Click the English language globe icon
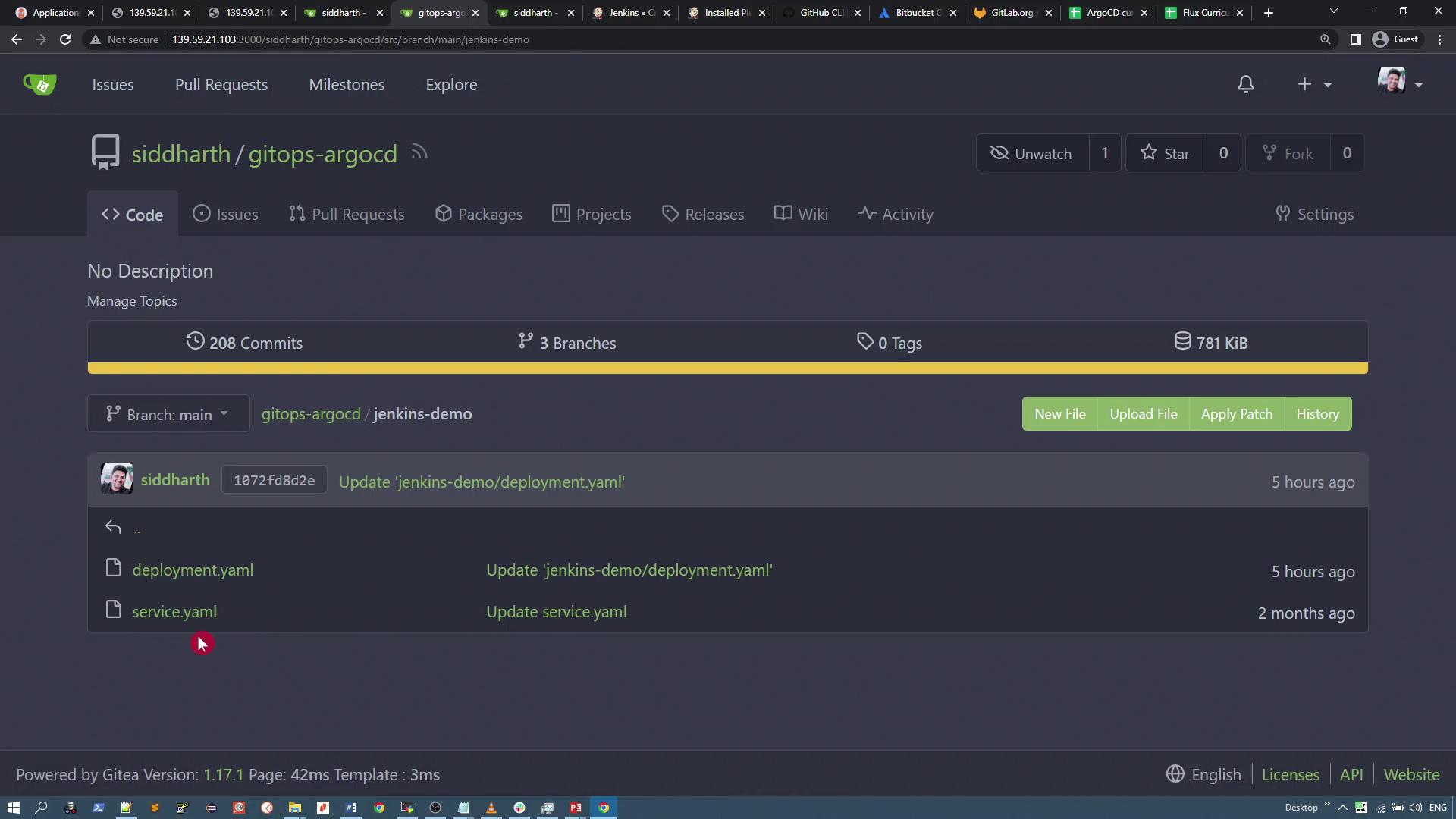 click(x=1175, y=774)
